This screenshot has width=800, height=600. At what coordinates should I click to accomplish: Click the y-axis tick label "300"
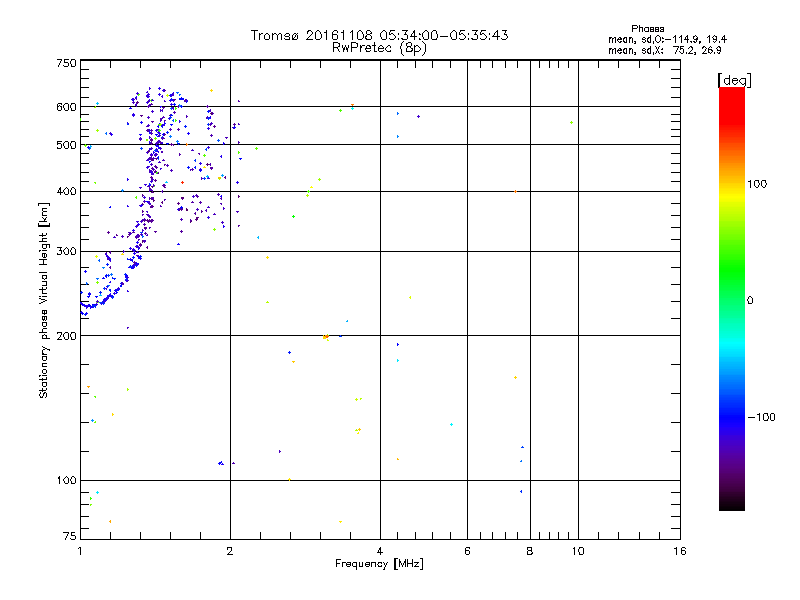[x=66, y=252]
